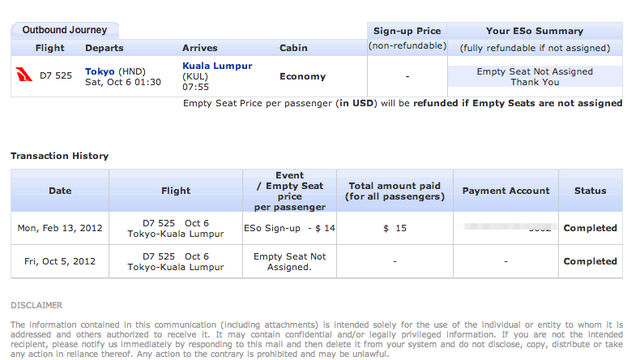Select the Departs column header
Screen dimensions: 640x360
point(104,48)
